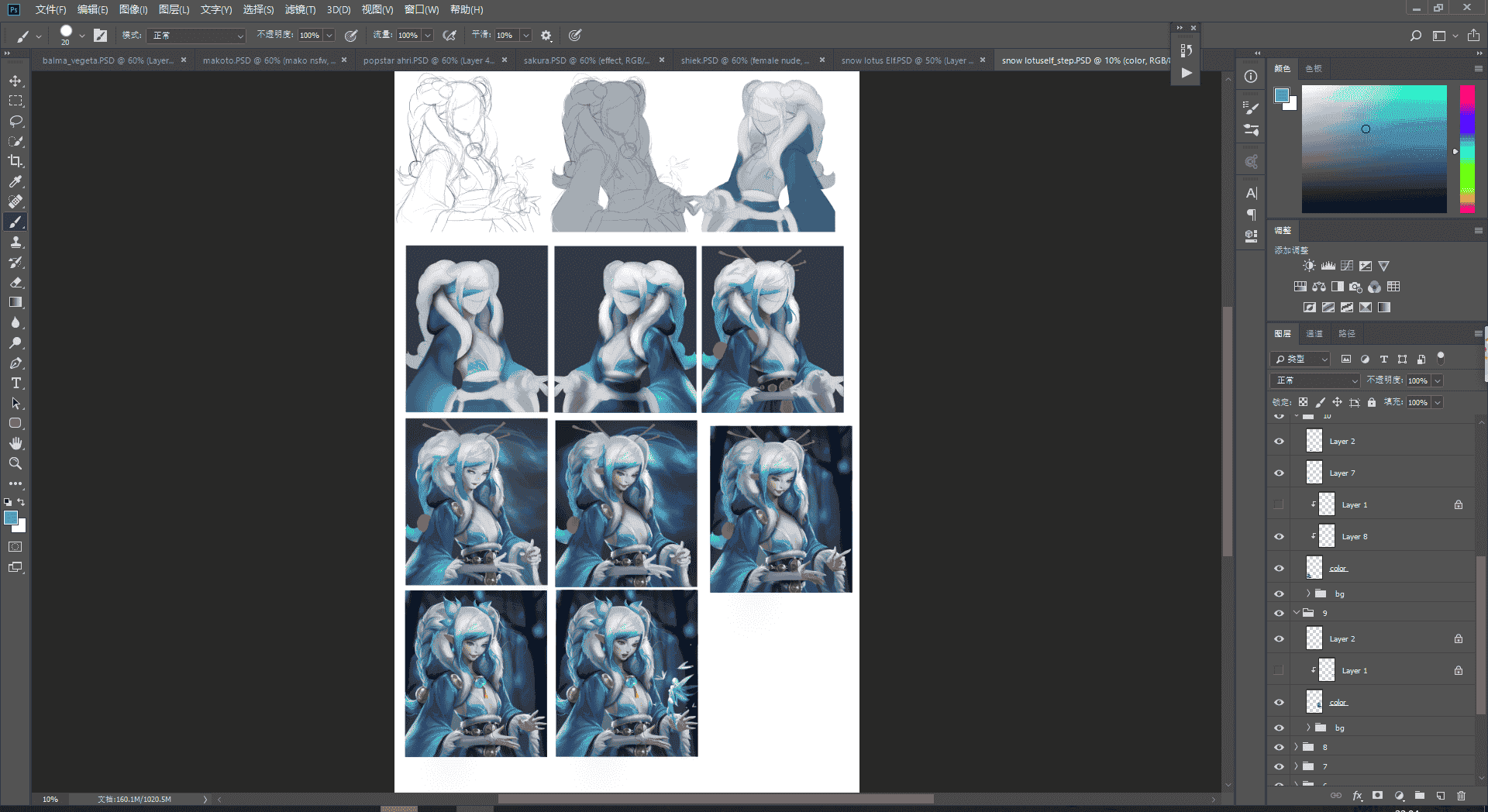Viewport: 1488px width, 812px height.
Task: Hide Layer 8 visibility eye
Action: (1279, 536)
